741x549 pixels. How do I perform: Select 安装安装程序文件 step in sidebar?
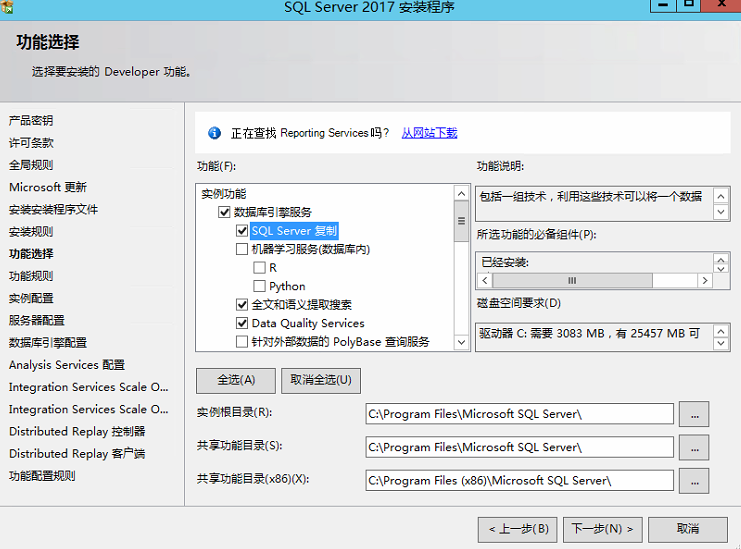click(53, 209)
